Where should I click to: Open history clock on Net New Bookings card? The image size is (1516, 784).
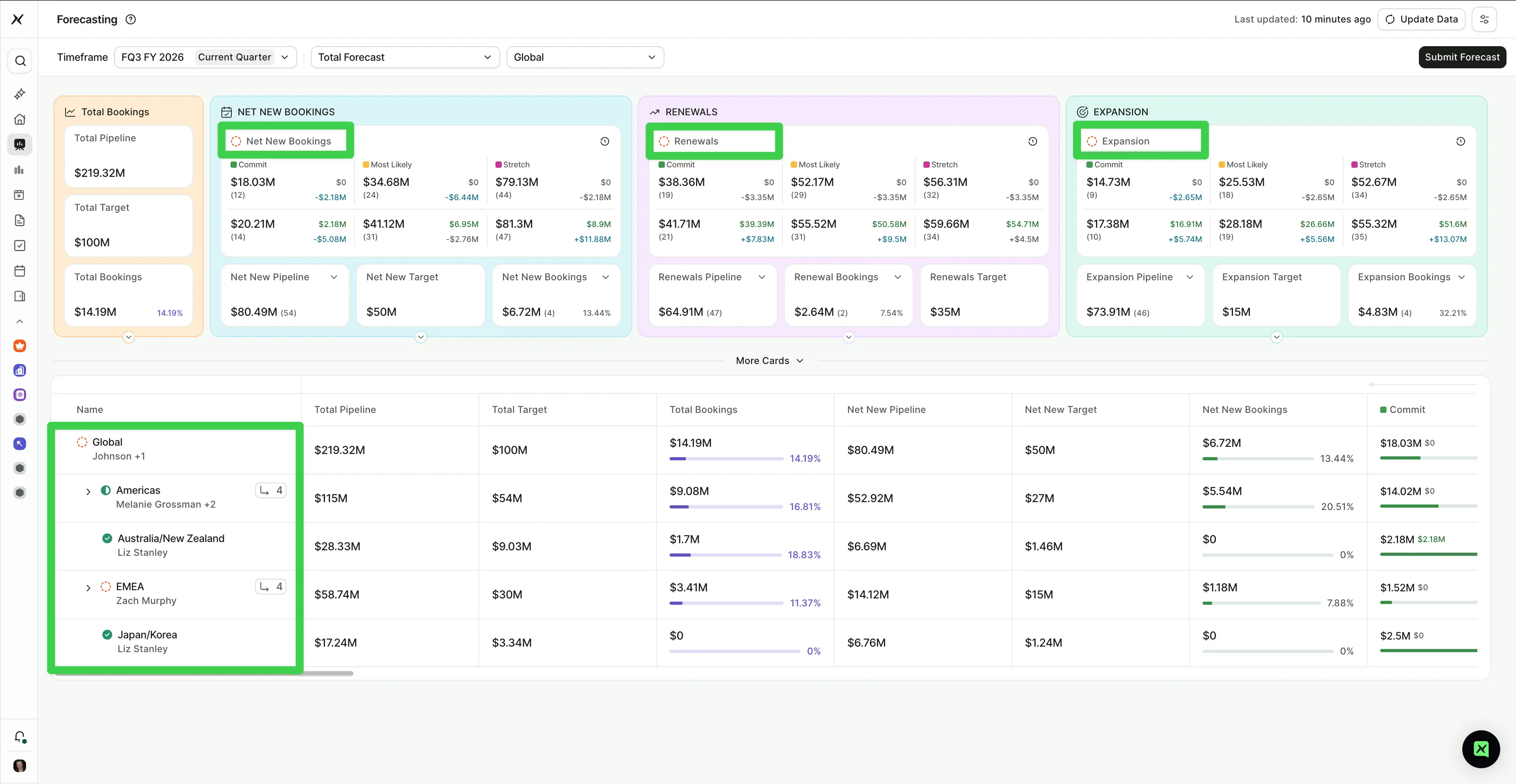click(x=604, y=141)
